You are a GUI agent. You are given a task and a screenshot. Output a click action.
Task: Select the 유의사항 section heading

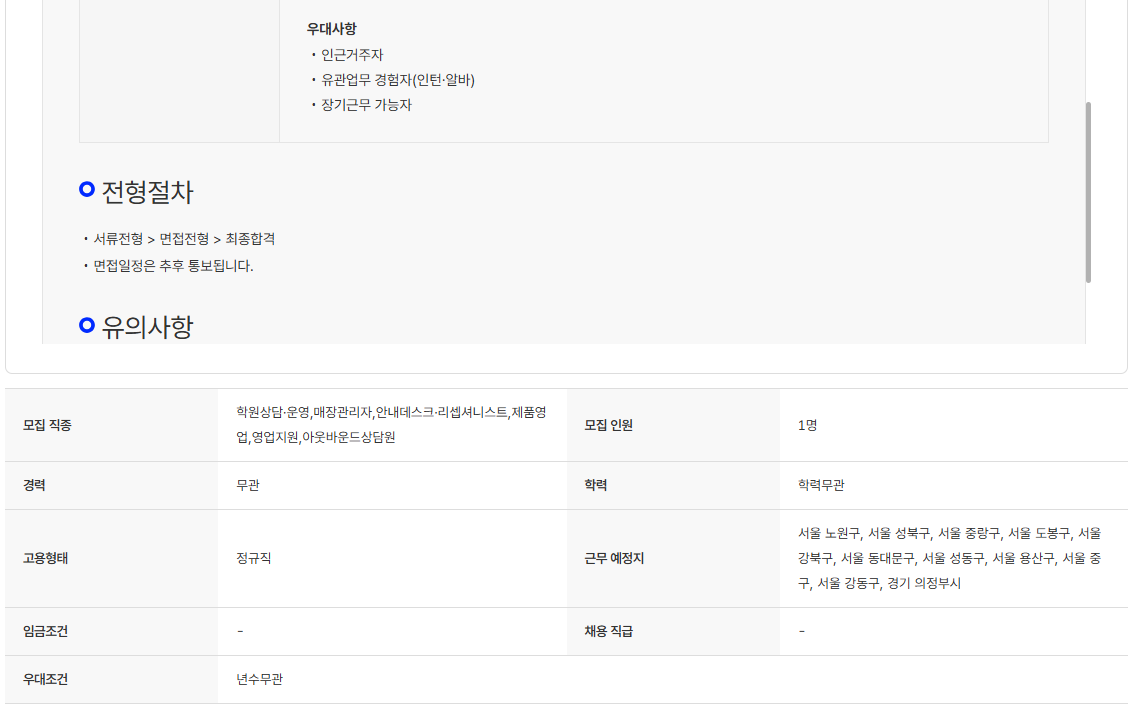(147, 326)
